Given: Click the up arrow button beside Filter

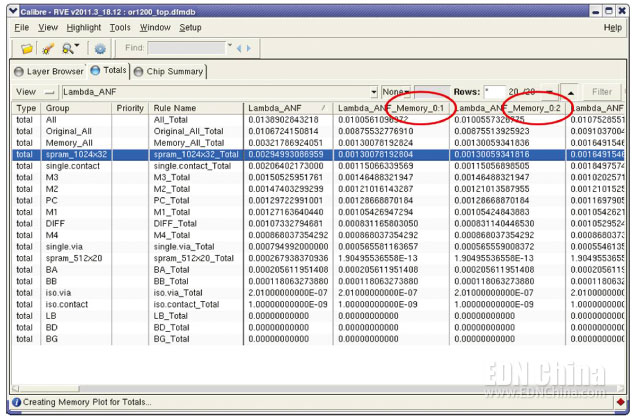Looking at the screenshot, I should click(x=570, y=92).
